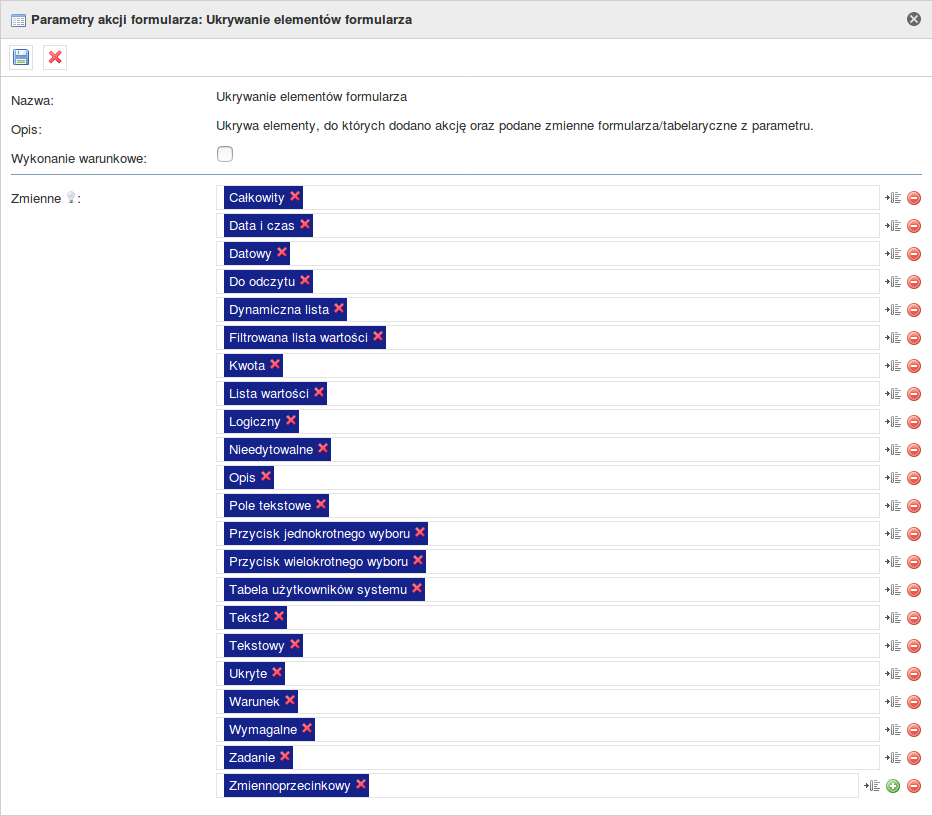The height and width of the screenshot is (816, 932).
Task: Remove the Warunek tag
Action: pos(289,700)
